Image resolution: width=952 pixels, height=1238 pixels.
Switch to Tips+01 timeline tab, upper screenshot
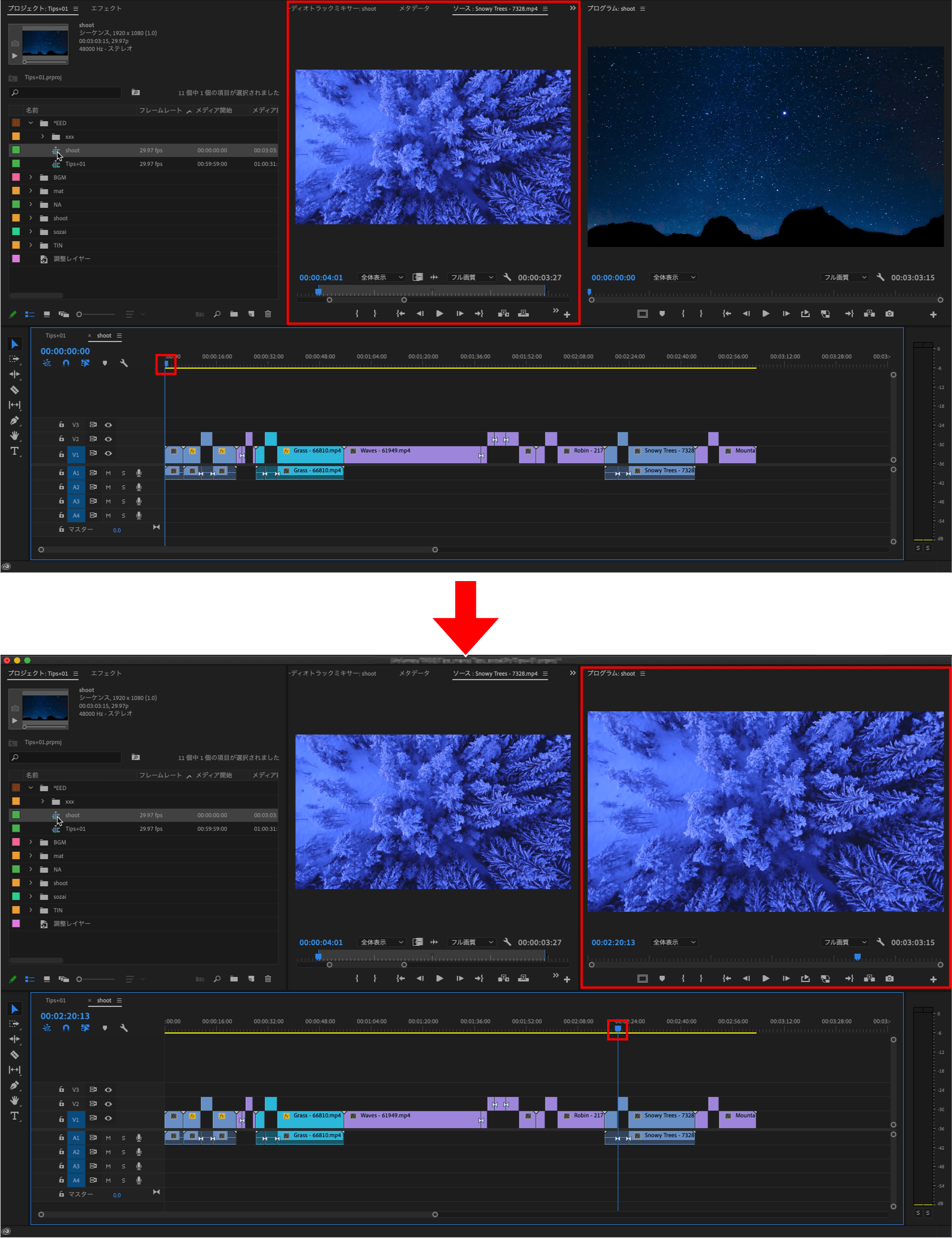pos(56,335)
